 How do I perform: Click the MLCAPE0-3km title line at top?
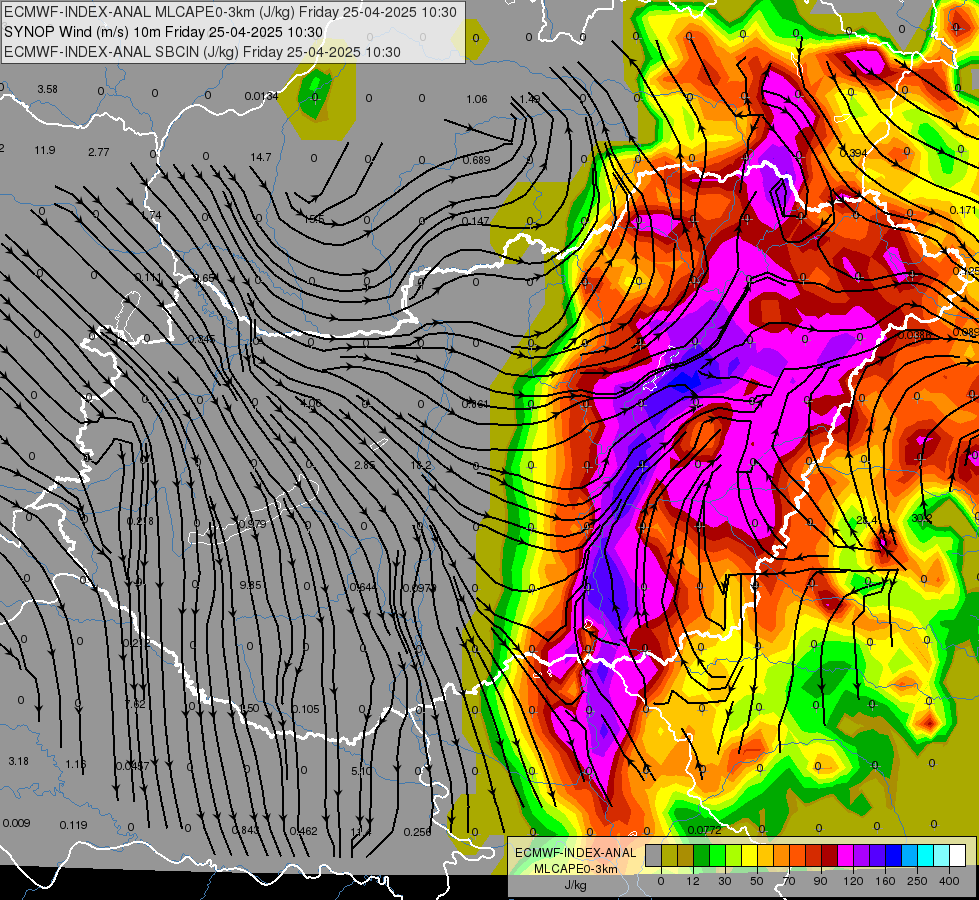point(230,12)
